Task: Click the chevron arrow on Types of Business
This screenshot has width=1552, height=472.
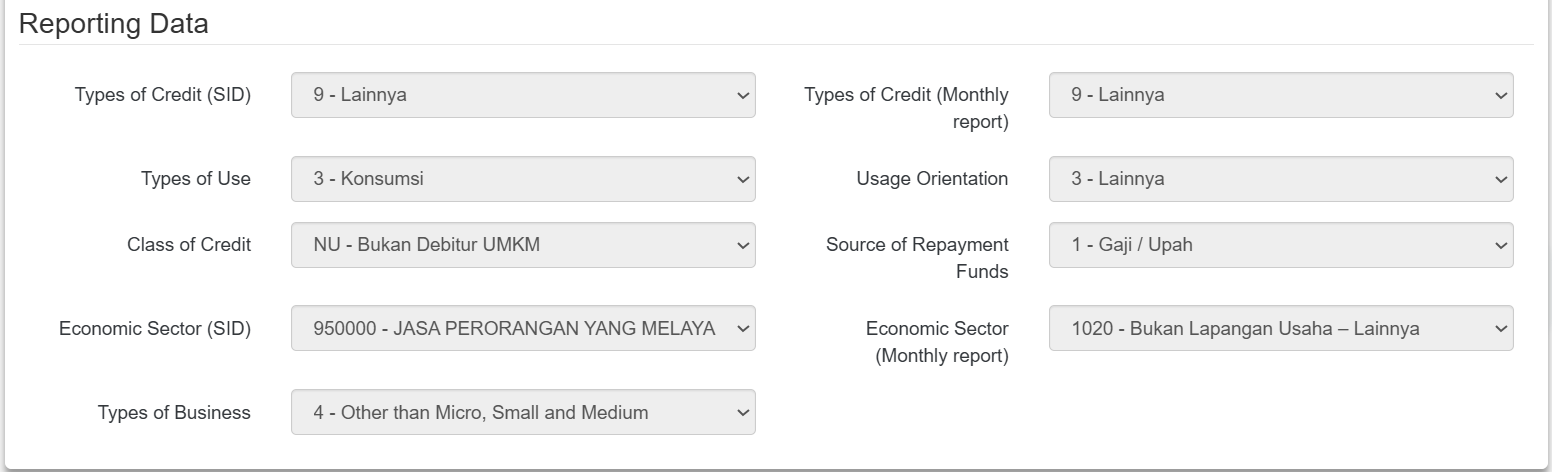Action: tap(741, 412)
